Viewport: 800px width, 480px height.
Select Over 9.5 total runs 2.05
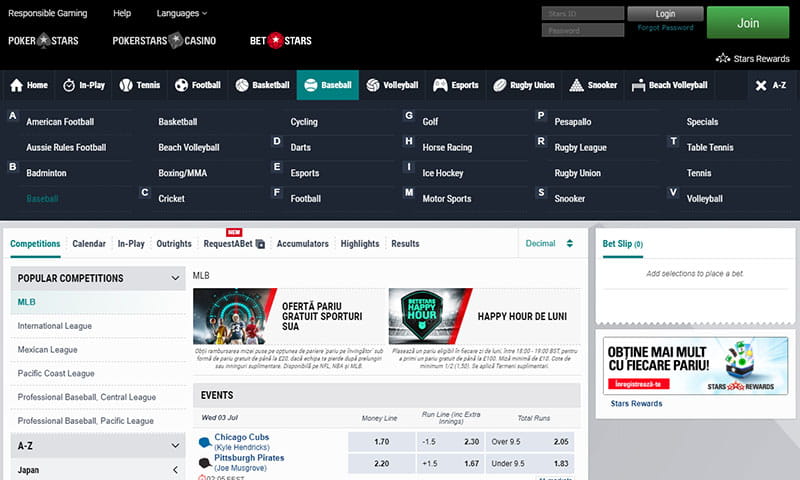click(530, 442)
